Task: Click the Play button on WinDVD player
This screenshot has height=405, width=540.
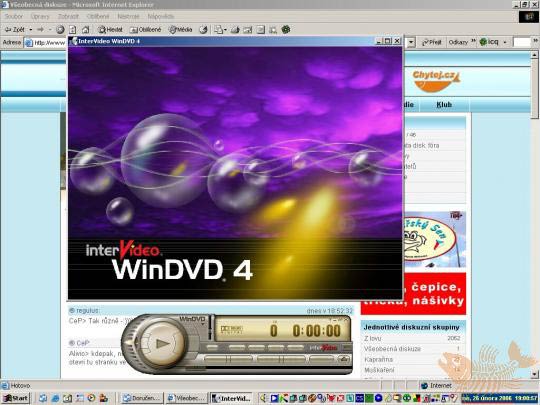Action: [x=162, y=343]
